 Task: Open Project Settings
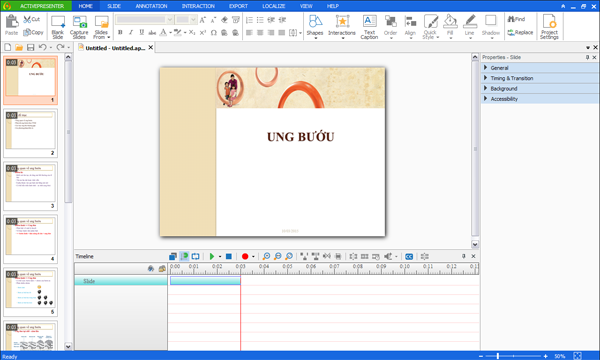point(549,27)
